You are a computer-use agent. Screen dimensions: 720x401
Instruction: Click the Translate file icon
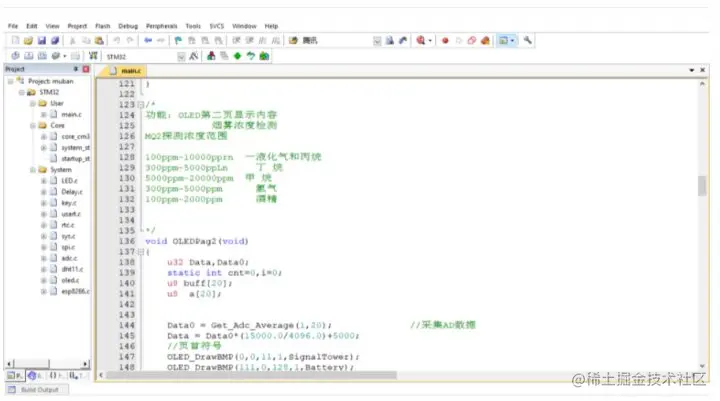15,56
